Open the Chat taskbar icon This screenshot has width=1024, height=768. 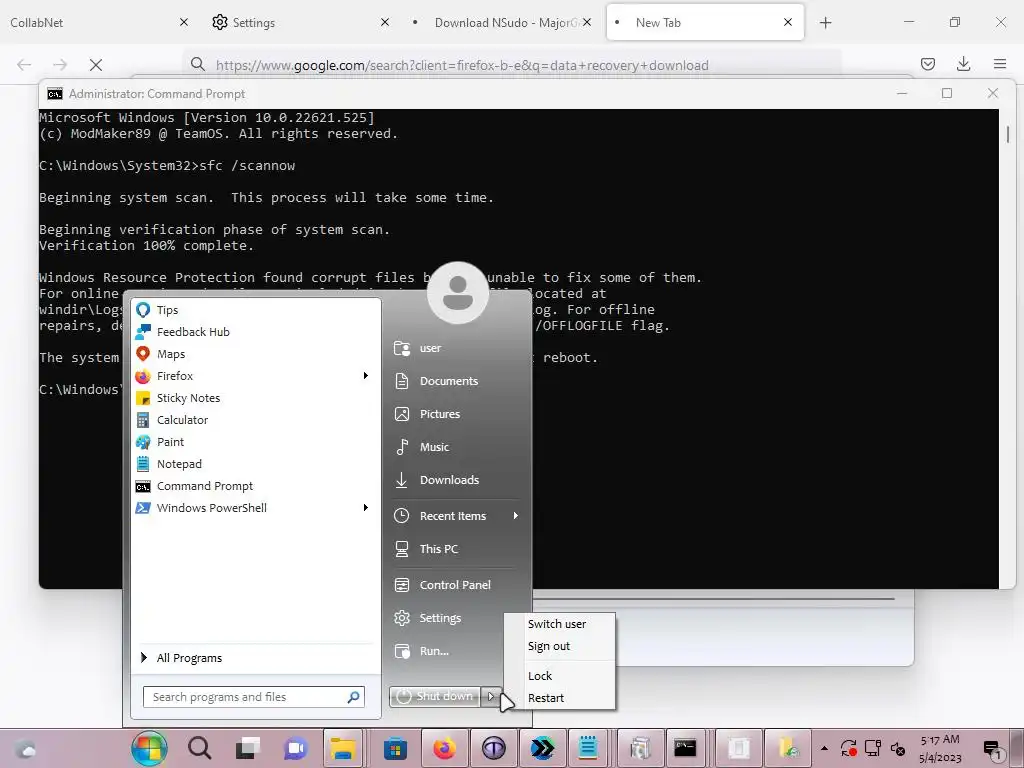tap(295, 748)
